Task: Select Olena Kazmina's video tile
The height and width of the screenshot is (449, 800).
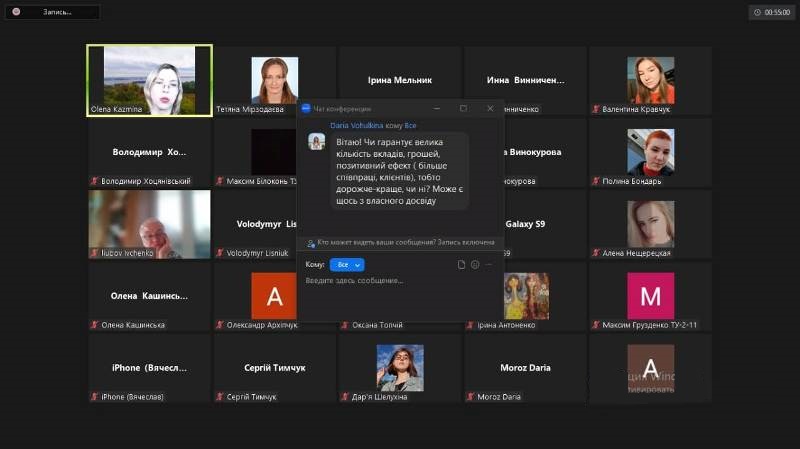Action: click(x=149, y=76)
